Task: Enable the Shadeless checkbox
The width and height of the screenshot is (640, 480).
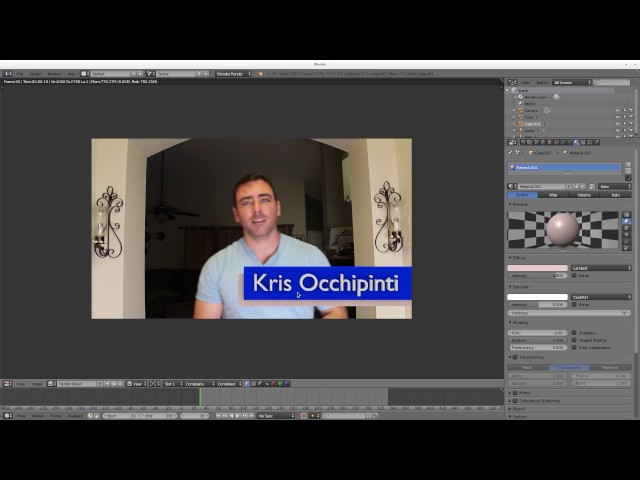Action: tap(574, 333)
